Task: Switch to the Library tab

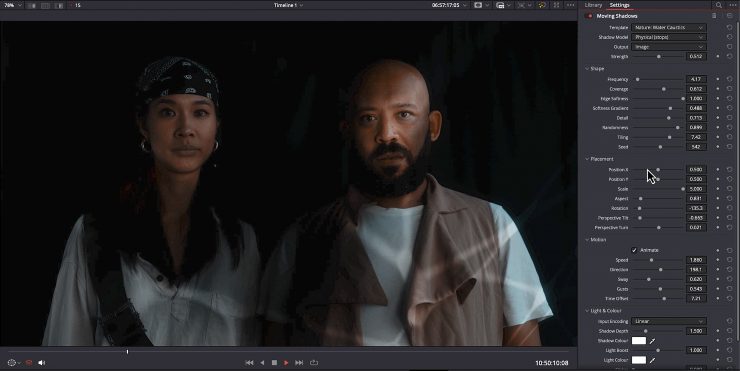Action: click(593, 5)
